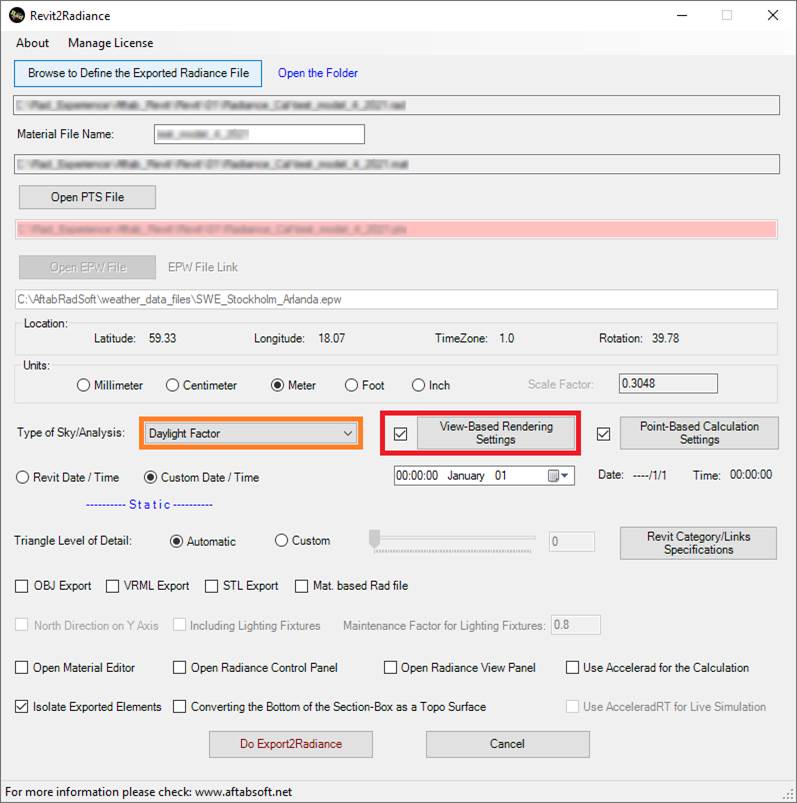Click the triangle level of detail slider

tap(452, 541)
